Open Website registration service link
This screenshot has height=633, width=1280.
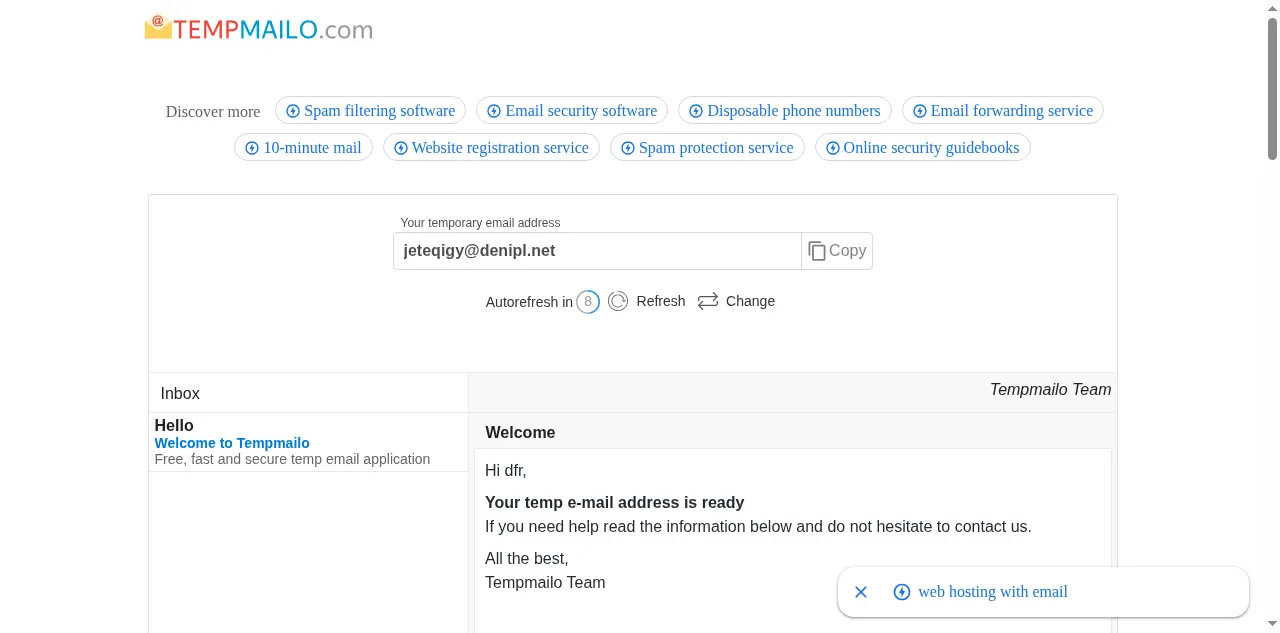click(x=491, y=147)
